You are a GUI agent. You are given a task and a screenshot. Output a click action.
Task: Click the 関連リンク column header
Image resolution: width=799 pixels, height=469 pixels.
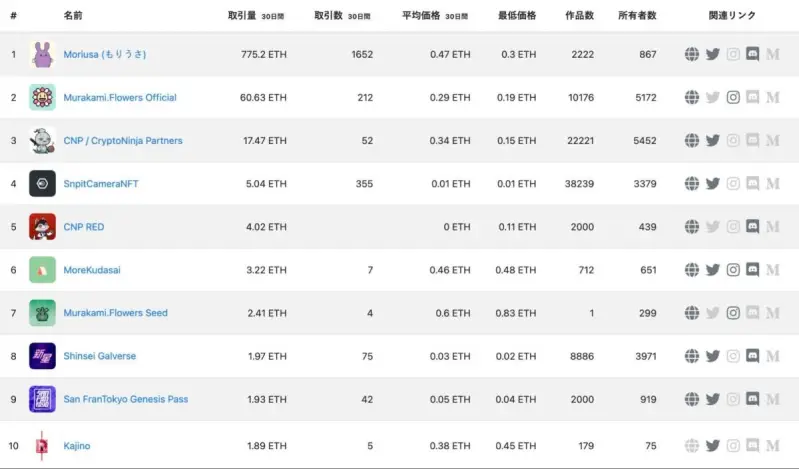[732, 16]
